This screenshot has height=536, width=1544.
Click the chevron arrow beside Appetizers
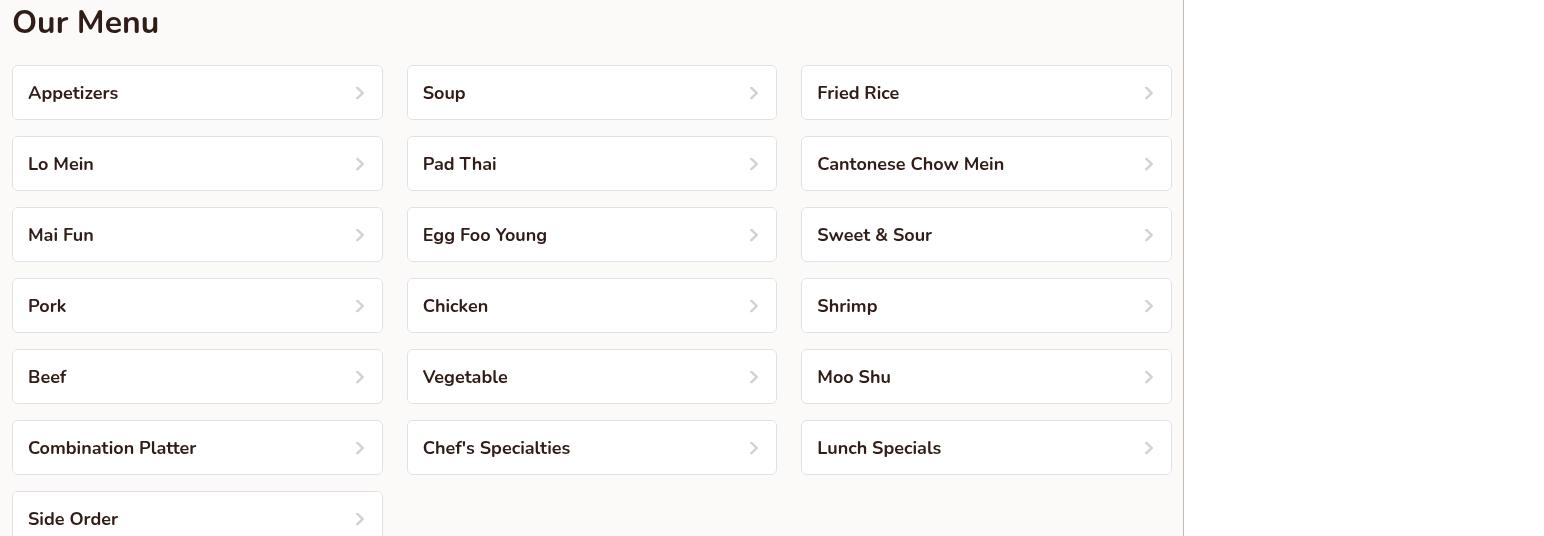(x=360, y=93)
